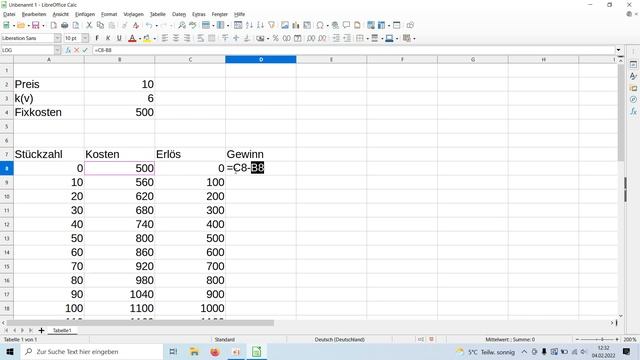Viewport: 640px width, 360px height.
Task: Click the formula input line
Action: pos(353,50)
